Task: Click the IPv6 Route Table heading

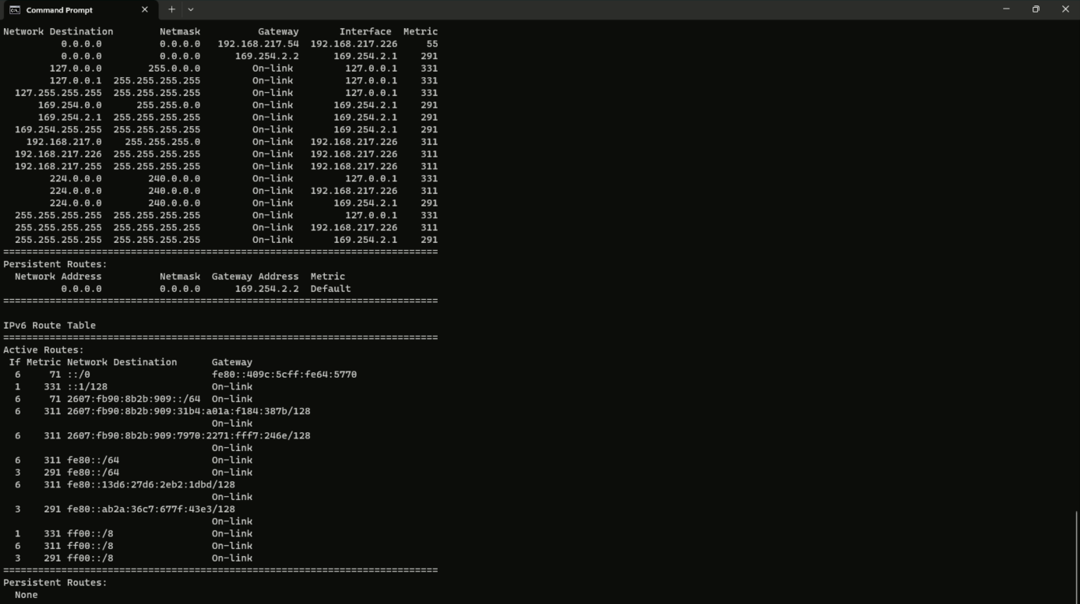Action: click(49, 326)
